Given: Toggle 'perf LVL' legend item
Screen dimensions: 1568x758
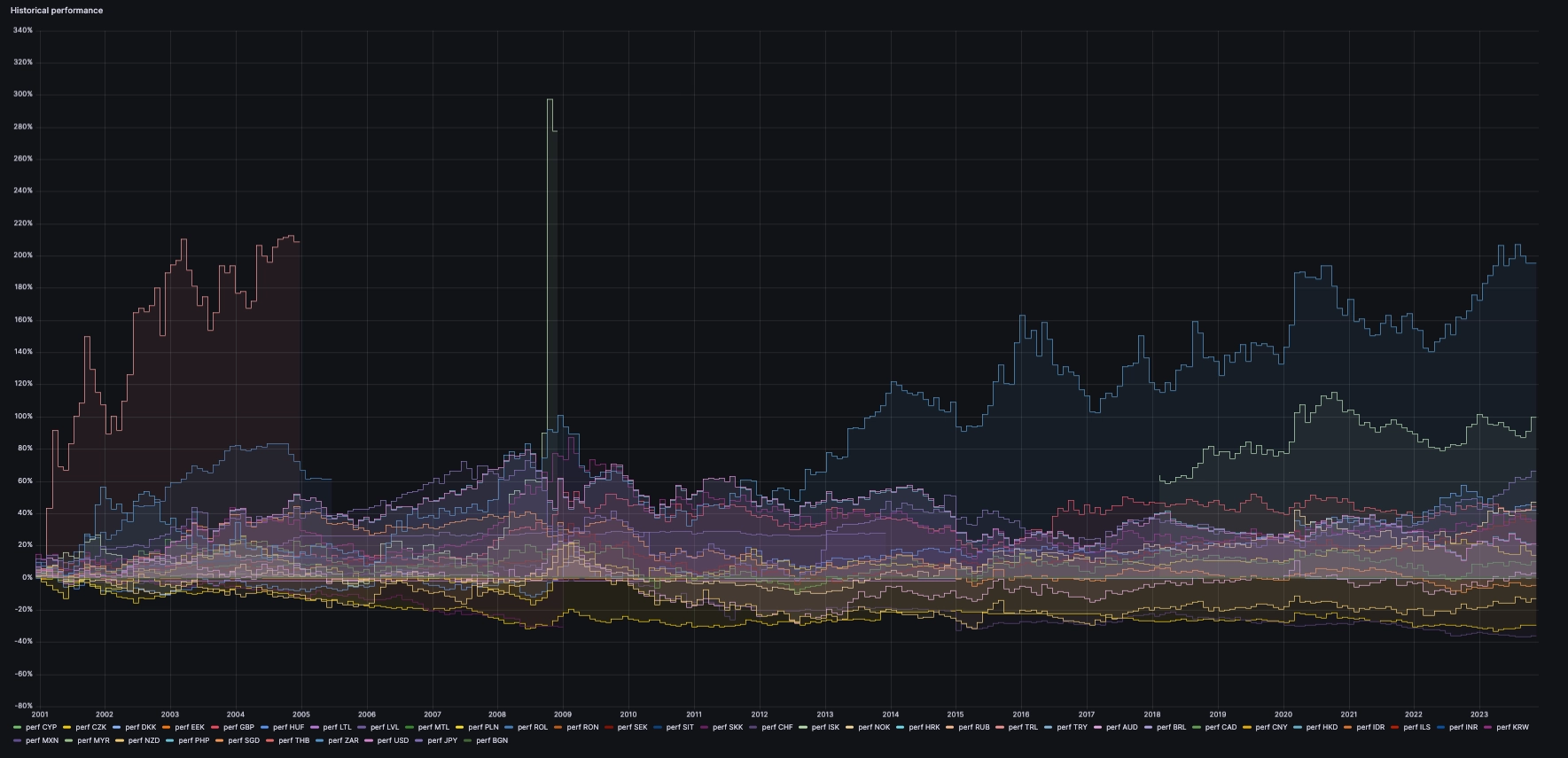Looking at the screenshot, I should (385, 727).
